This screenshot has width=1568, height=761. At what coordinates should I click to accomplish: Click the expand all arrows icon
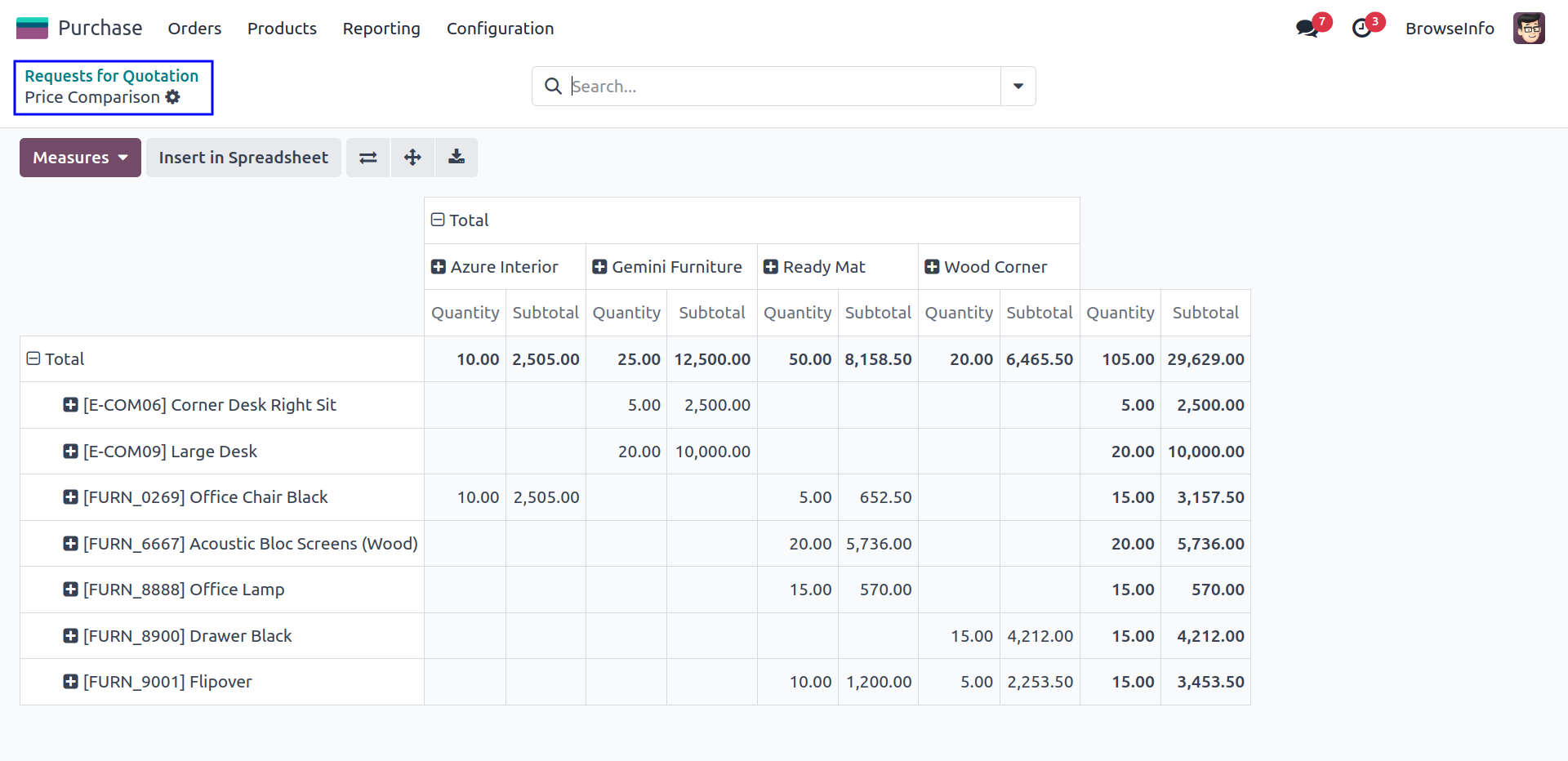click(x=412, y=158)
